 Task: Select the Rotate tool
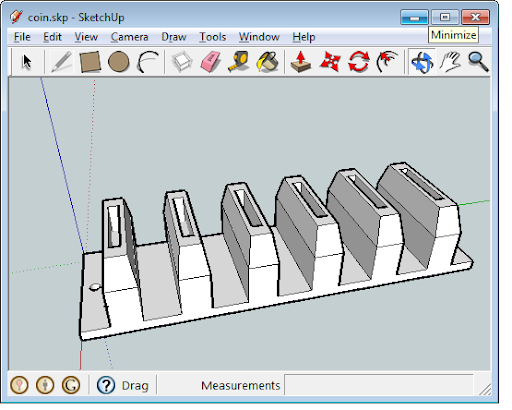click(x=359, y=62)
